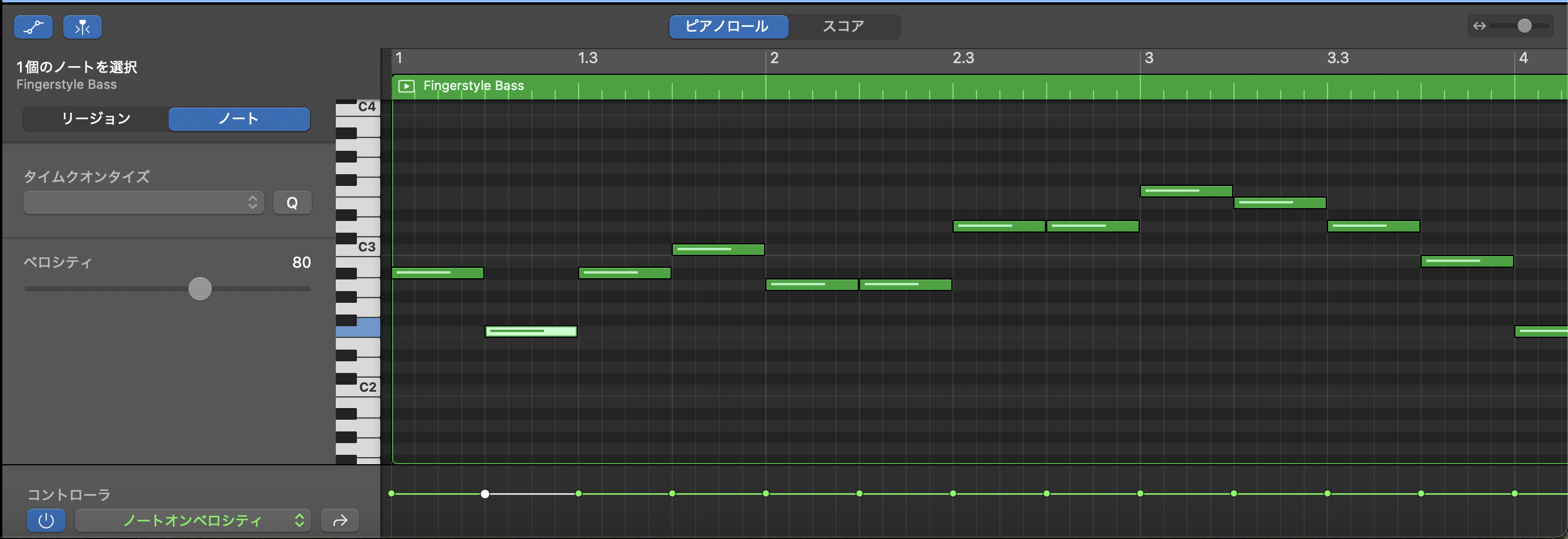Switch to the スコア tab
This screenshot has width=1568, height=539.
844,27
